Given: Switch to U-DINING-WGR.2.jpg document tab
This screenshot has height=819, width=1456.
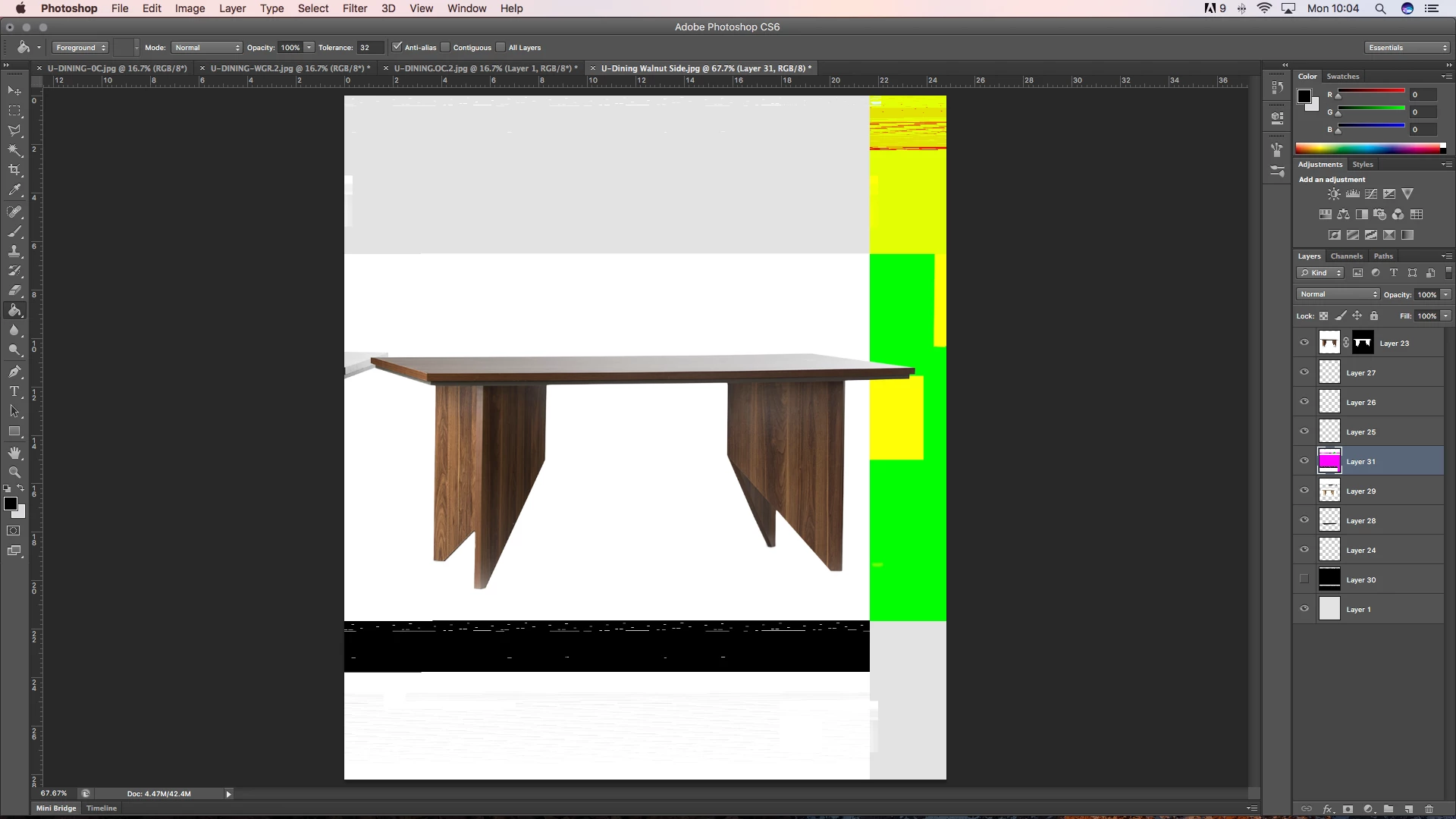Looking at the screenshot, I should (x=289, y=68).
